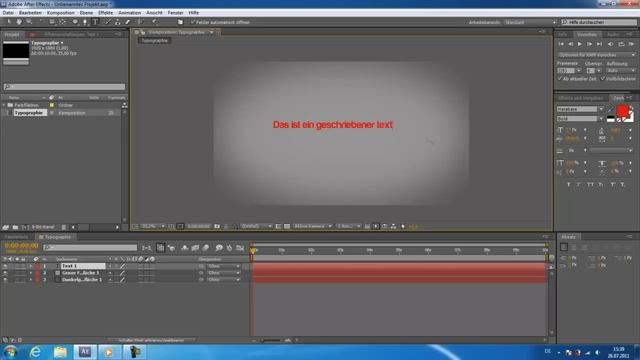
Task: Click the timeline current-time indicator
Action: [x=253, y=250]
